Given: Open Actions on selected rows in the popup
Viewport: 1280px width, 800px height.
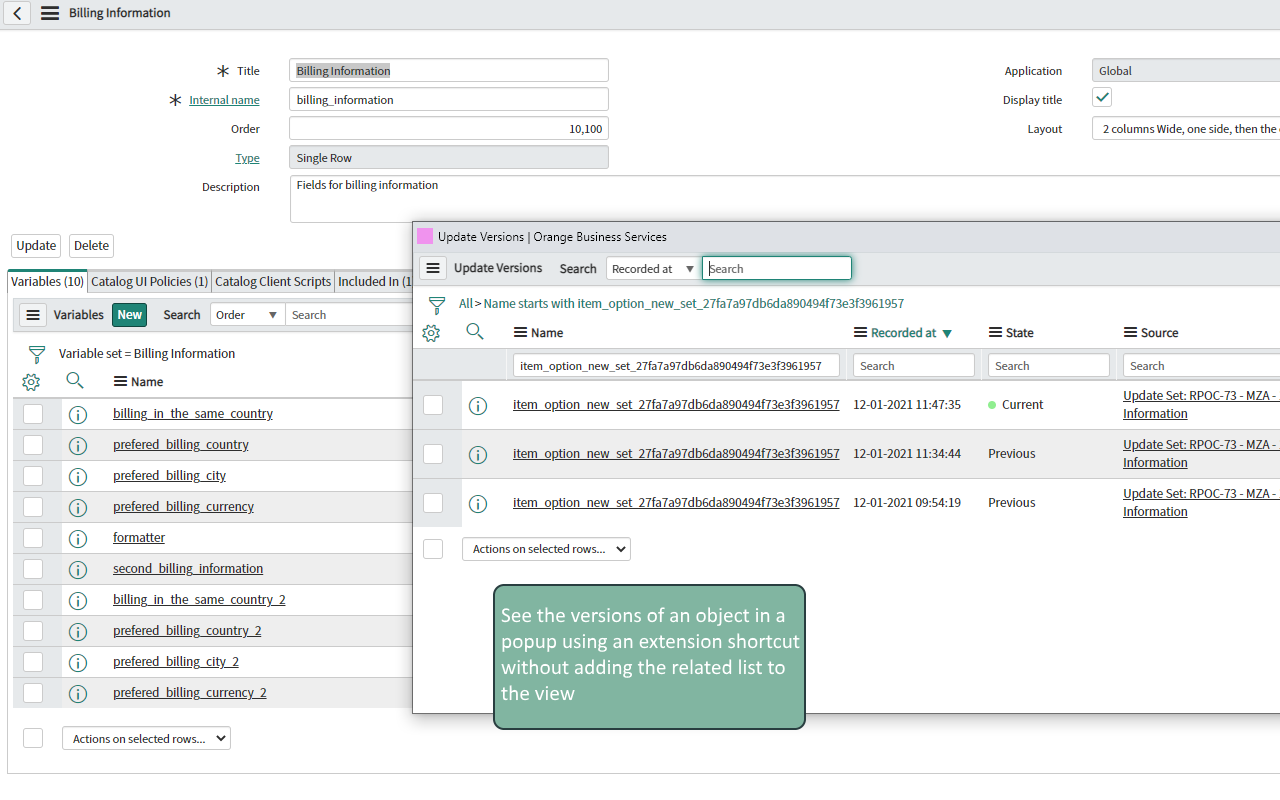Looking at the screenshot, I should pyautogui.click(x=546, y=549).
